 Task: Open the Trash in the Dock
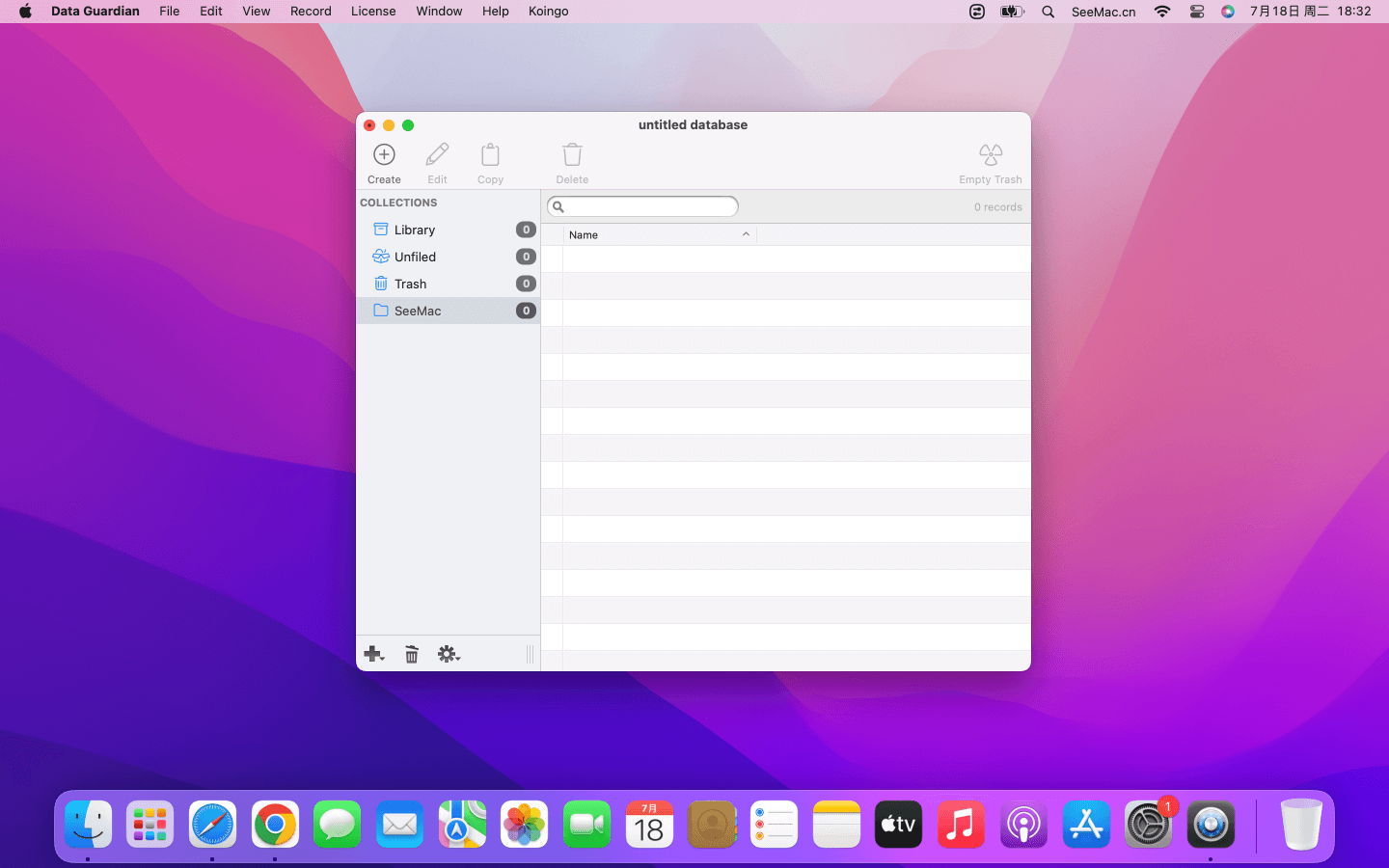(x=1301, y=825)
